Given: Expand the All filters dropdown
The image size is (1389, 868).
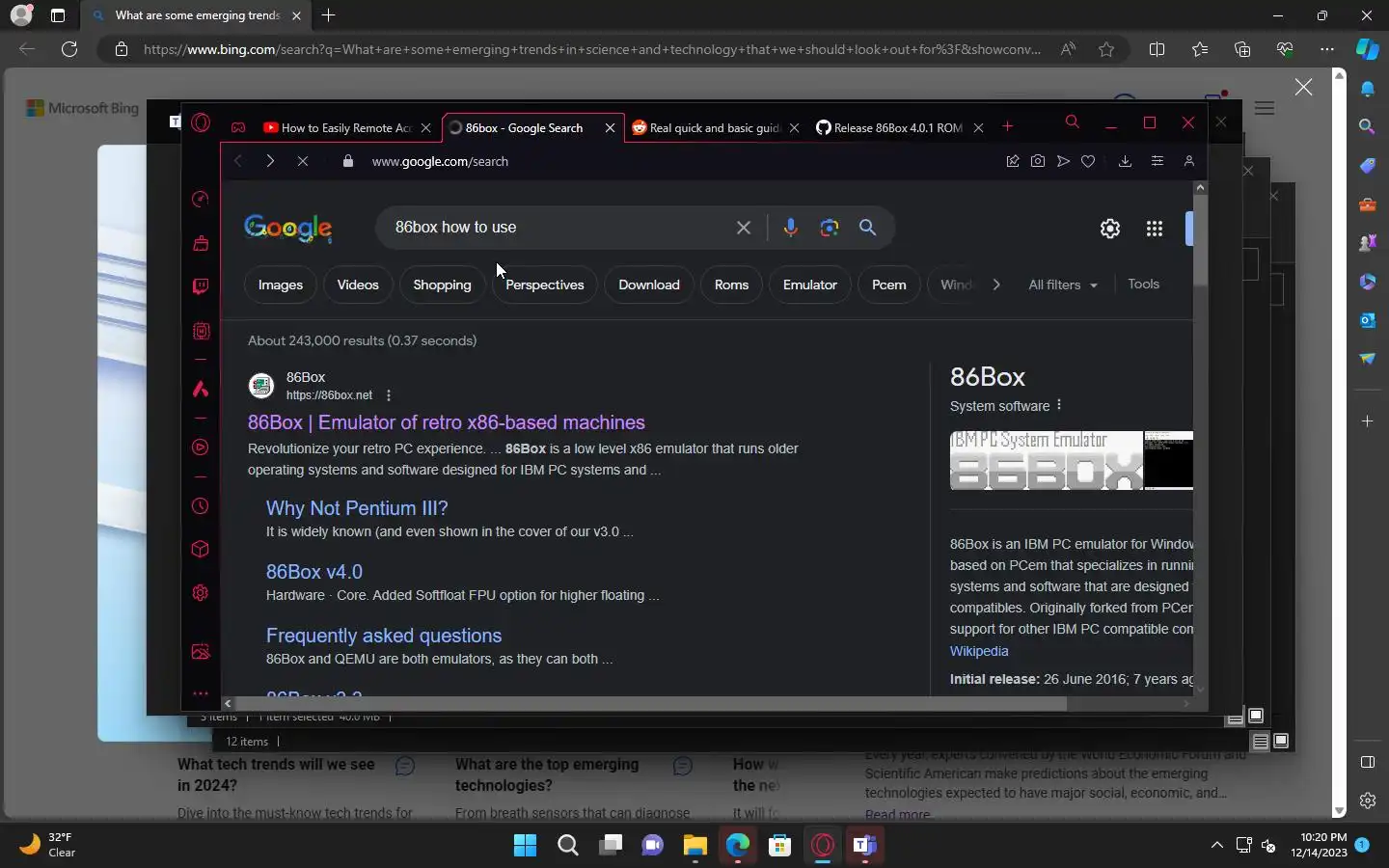Looking at the screenshot, I should tap(1063, 285).
